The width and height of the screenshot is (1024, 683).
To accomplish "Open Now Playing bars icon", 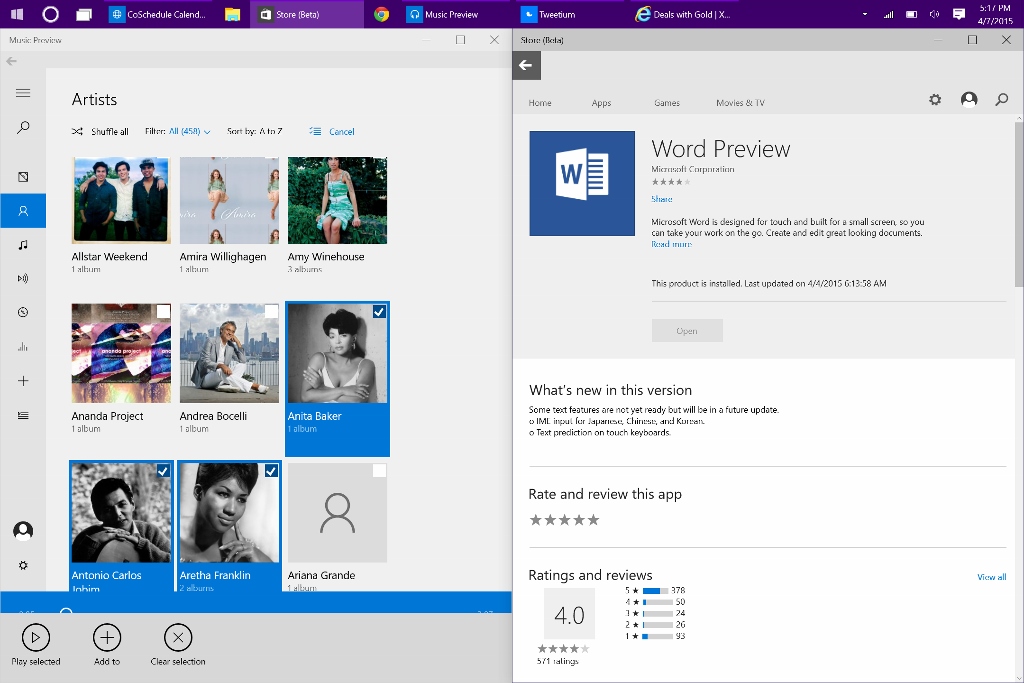I will tap(23, 347).
